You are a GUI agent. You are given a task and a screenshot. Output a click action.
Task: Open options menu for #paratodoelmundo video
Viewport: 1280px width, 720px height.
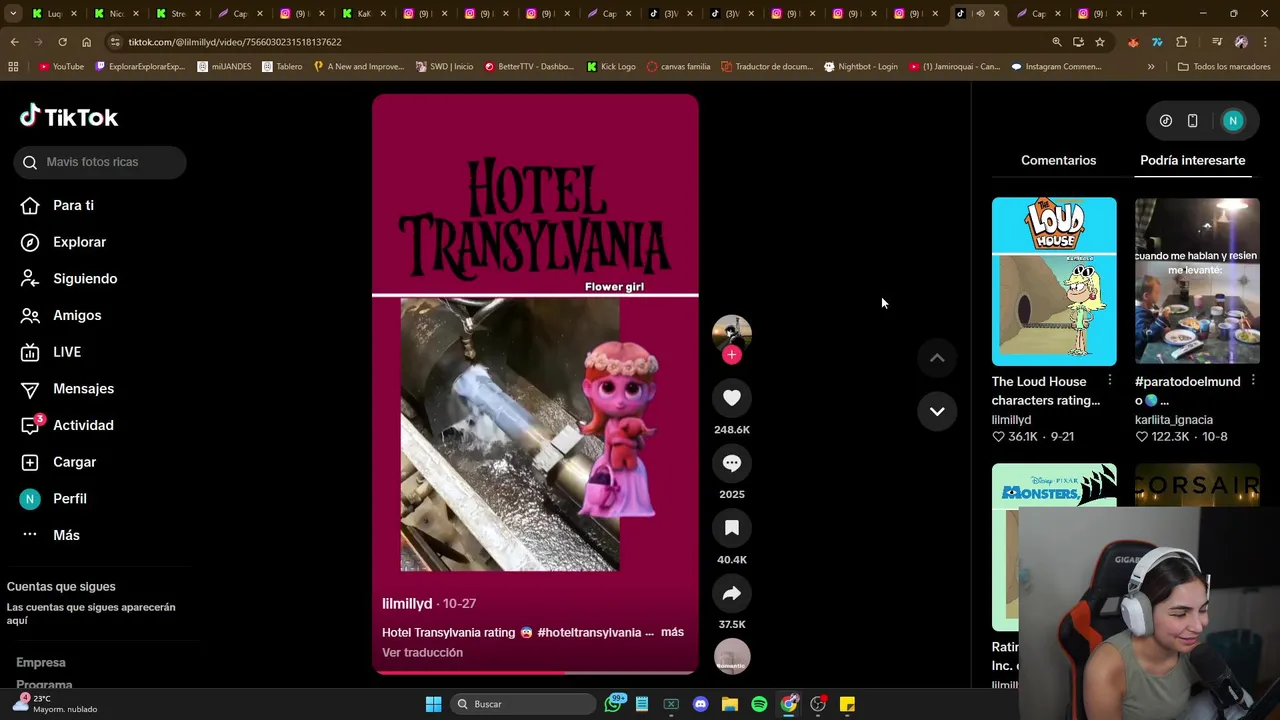1253,381
